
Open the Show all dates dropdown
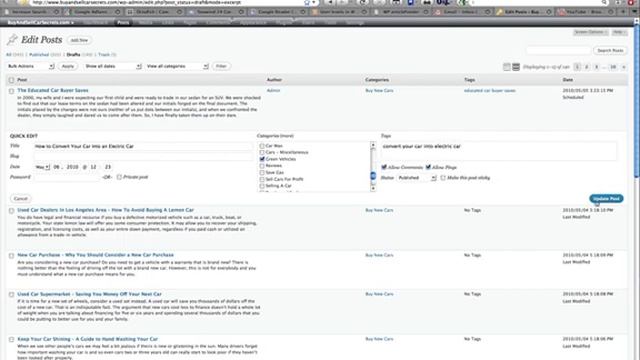(112, 66)
